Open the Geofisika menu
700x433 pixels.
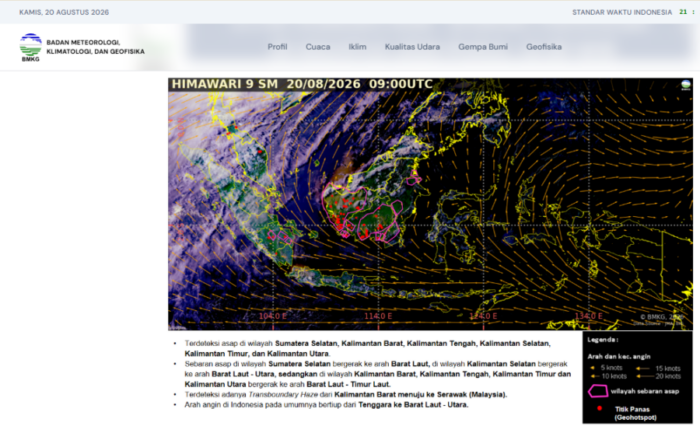click(544, 47)
